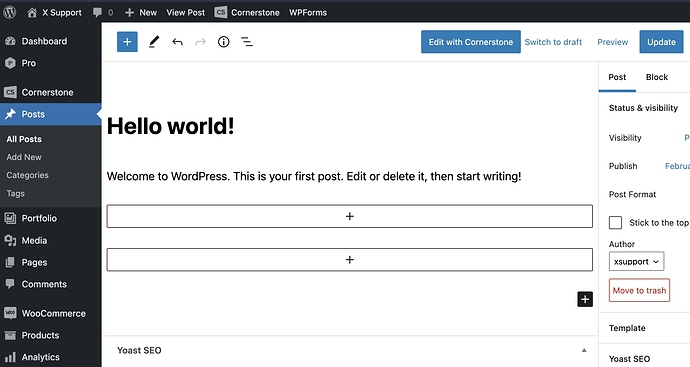Open the Details info icon
Screen dimensions: 690x367
pyautogui.click(x=224, y=42)
